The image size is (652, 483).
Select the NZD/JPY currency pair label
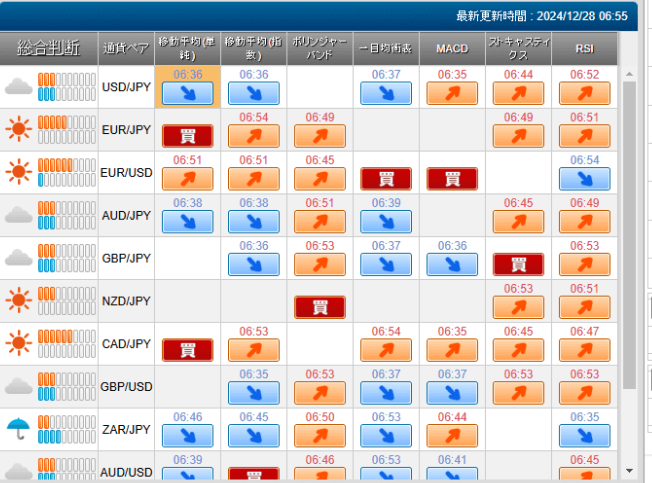coord(126,301)
